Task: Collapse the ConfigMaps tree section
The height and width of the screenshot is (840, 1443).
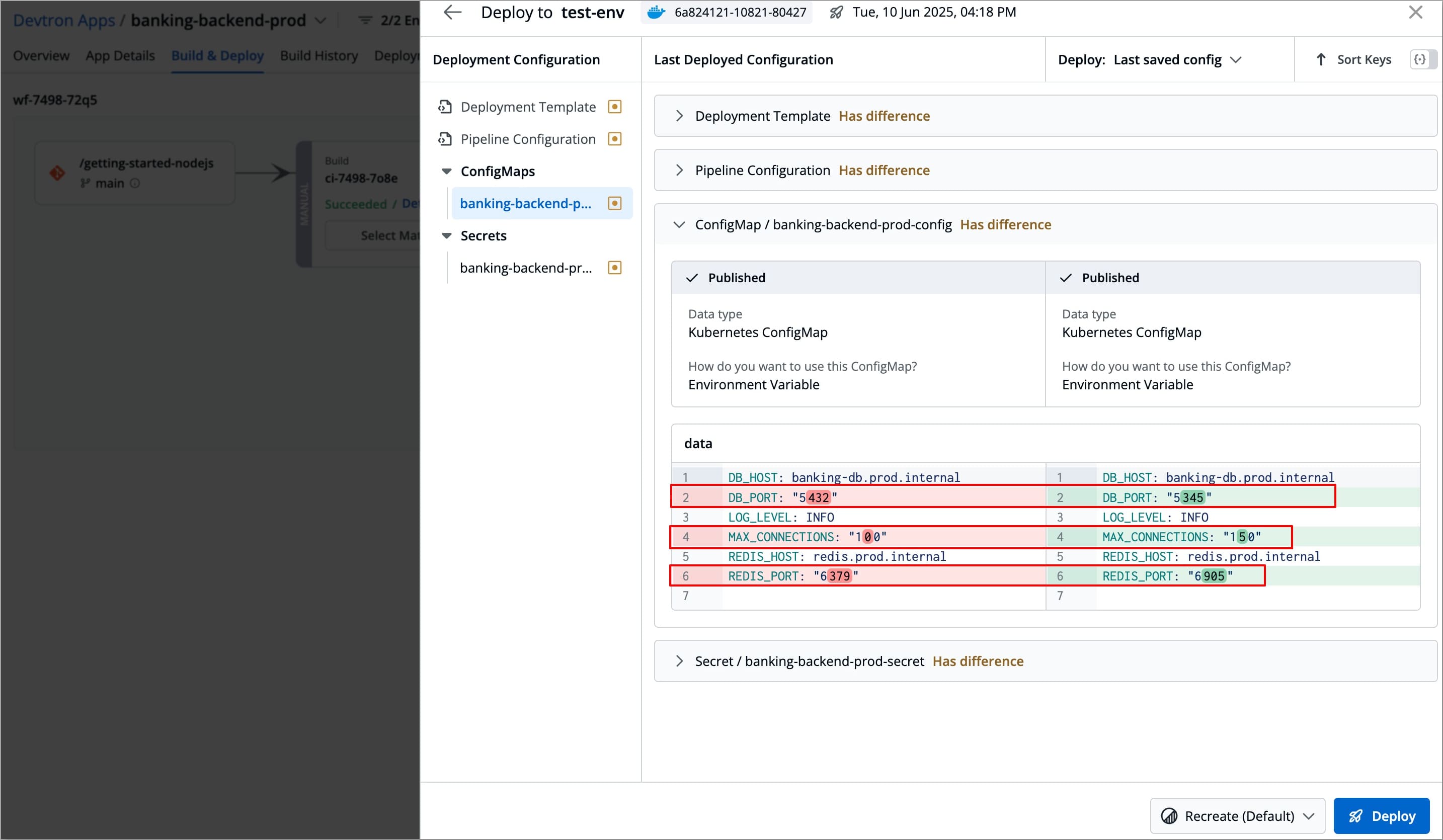Action: coord(447,171)
